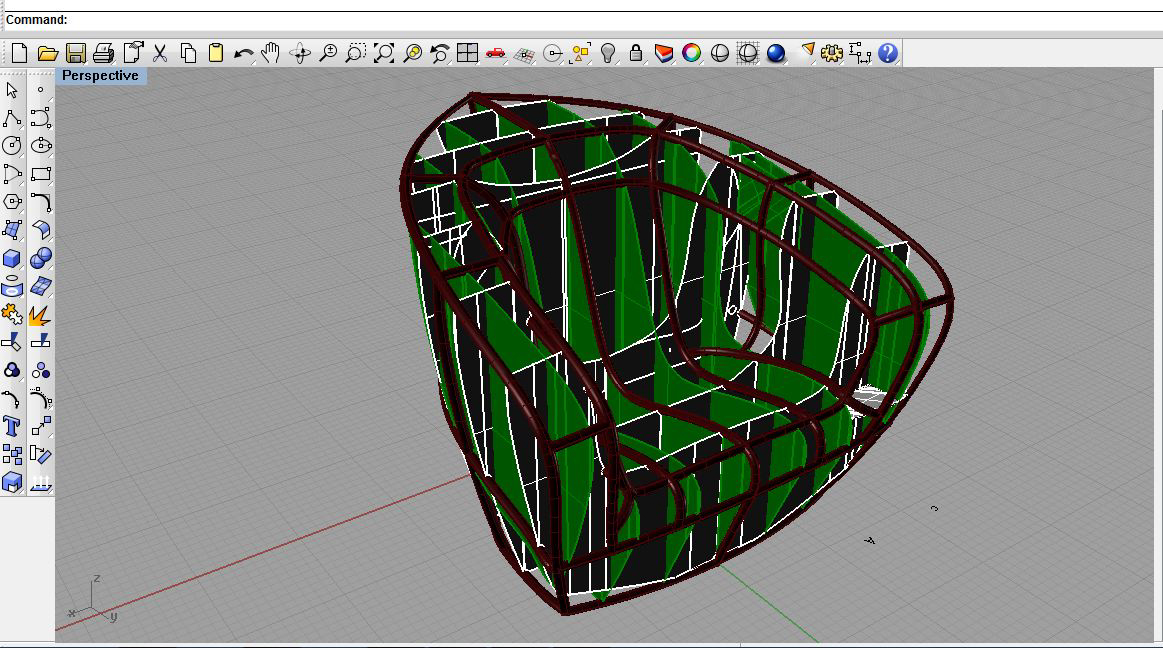This screenshot has width=1163, height=648.
Task: Click the Zoom window icon
Action: pyautogui.click(x=356, y=53)
